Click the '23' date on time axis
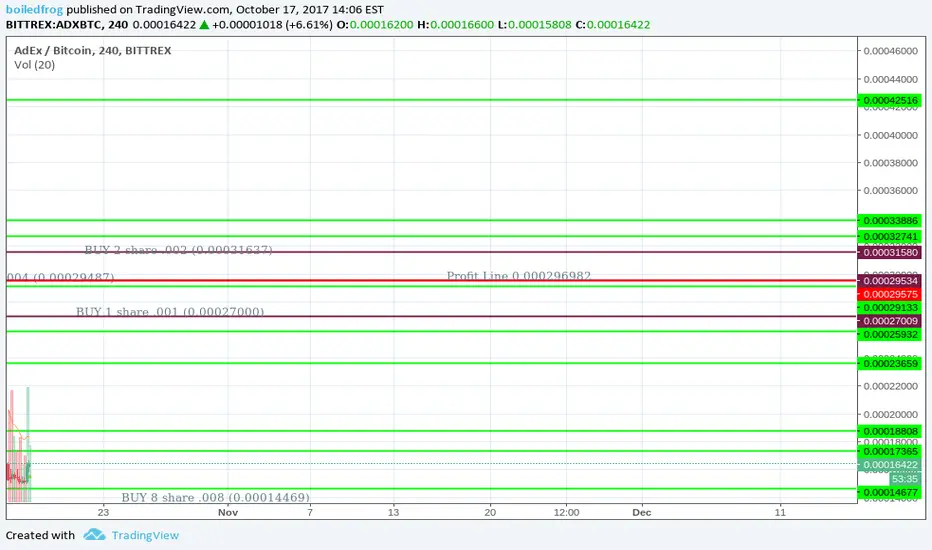Image resolution: width=932 pixels, height=550 pixels. (103, 512)
